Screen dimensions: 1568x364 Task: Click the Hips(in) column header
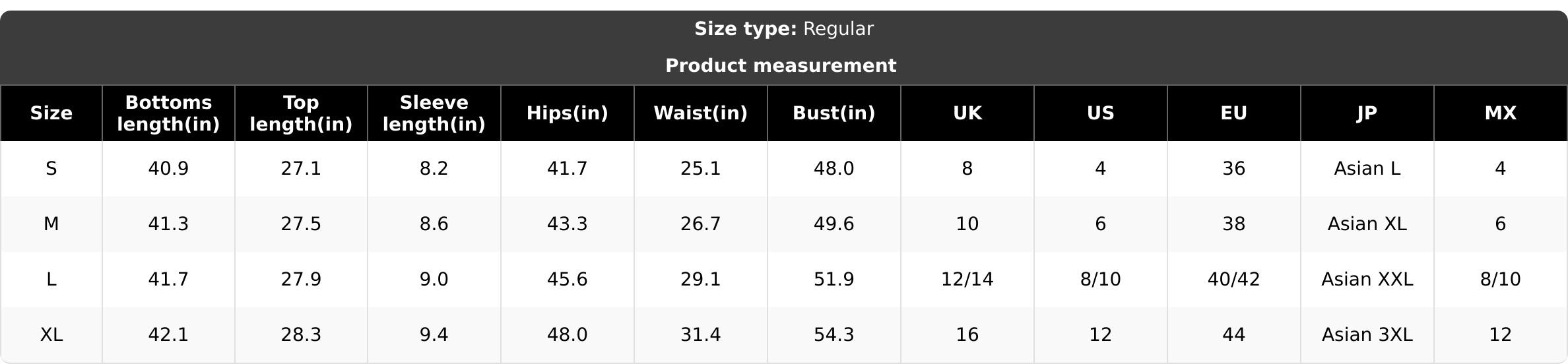[x=568, y=113]
